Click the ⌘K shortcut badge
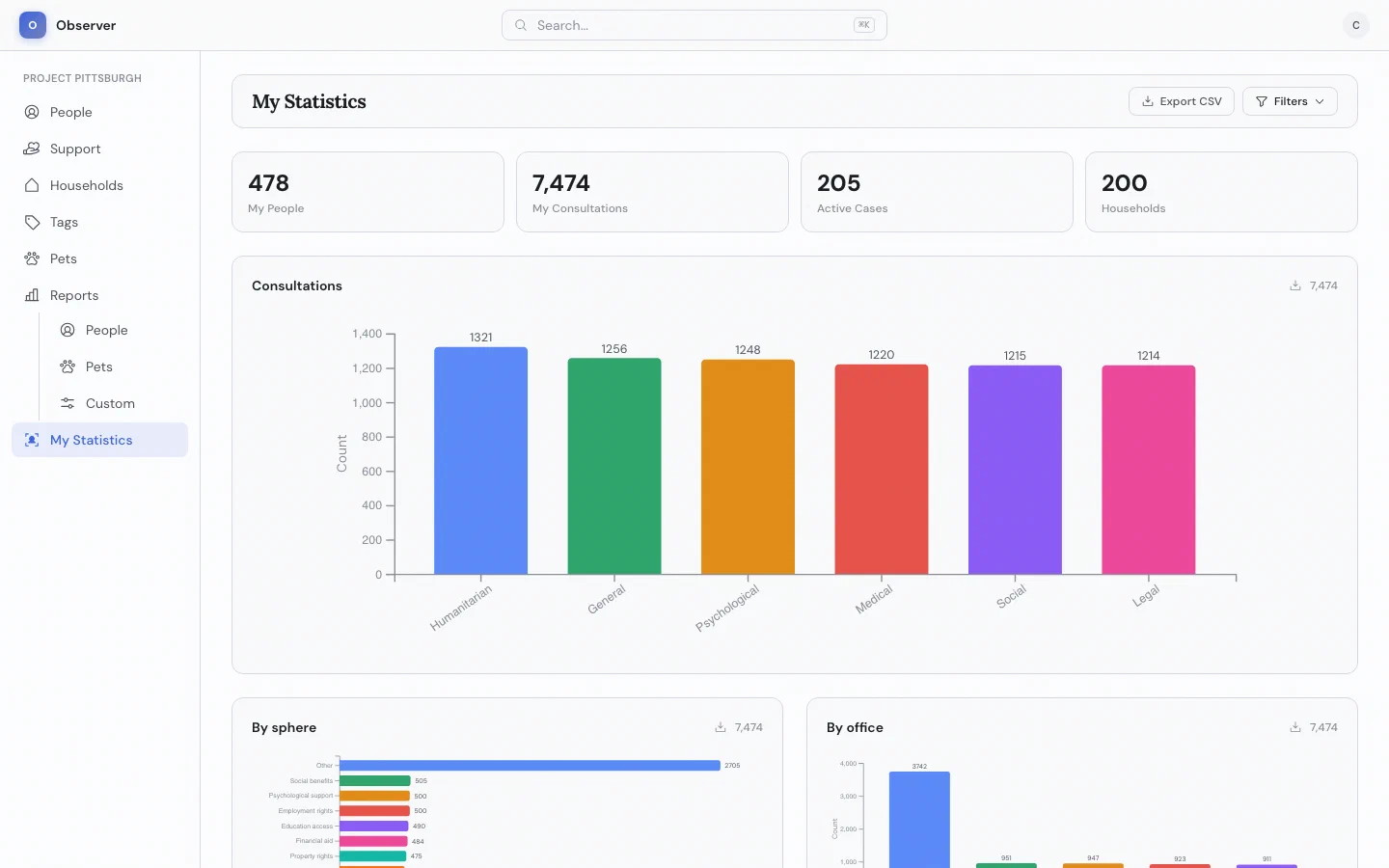The width and height of the screenshot is (1389, 868). [864, 25]
